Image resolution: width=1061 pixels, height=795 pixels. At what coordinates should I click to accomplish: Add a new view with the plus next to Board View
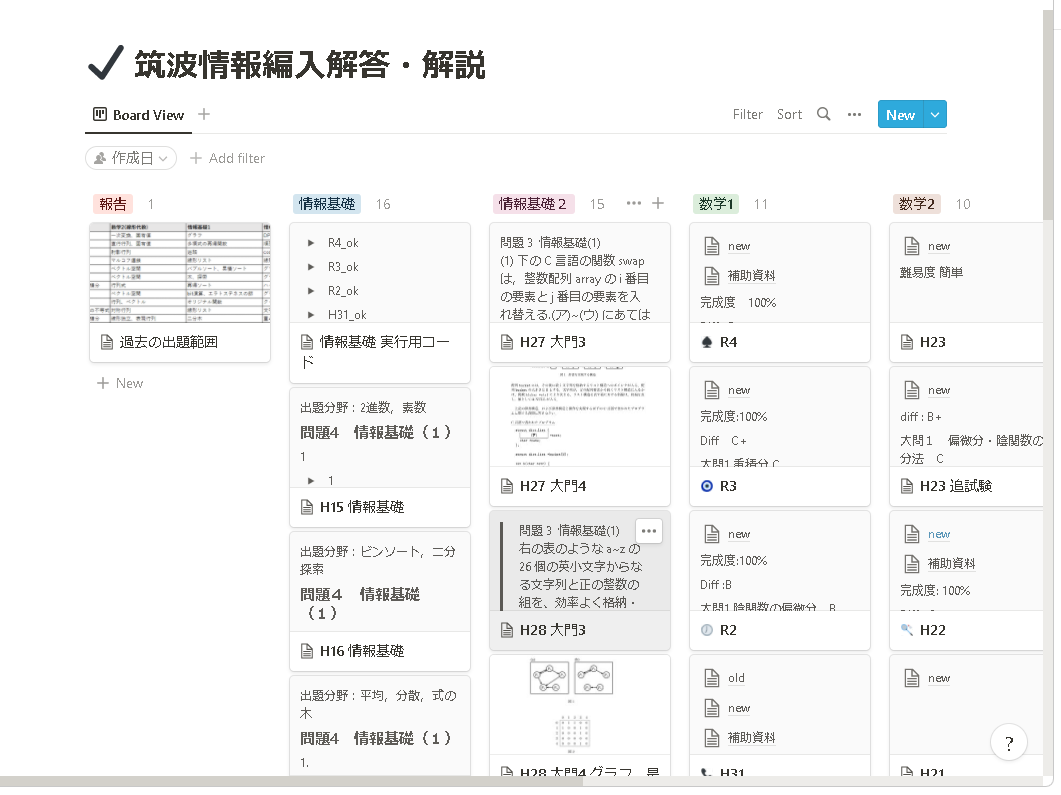(203, 114)
